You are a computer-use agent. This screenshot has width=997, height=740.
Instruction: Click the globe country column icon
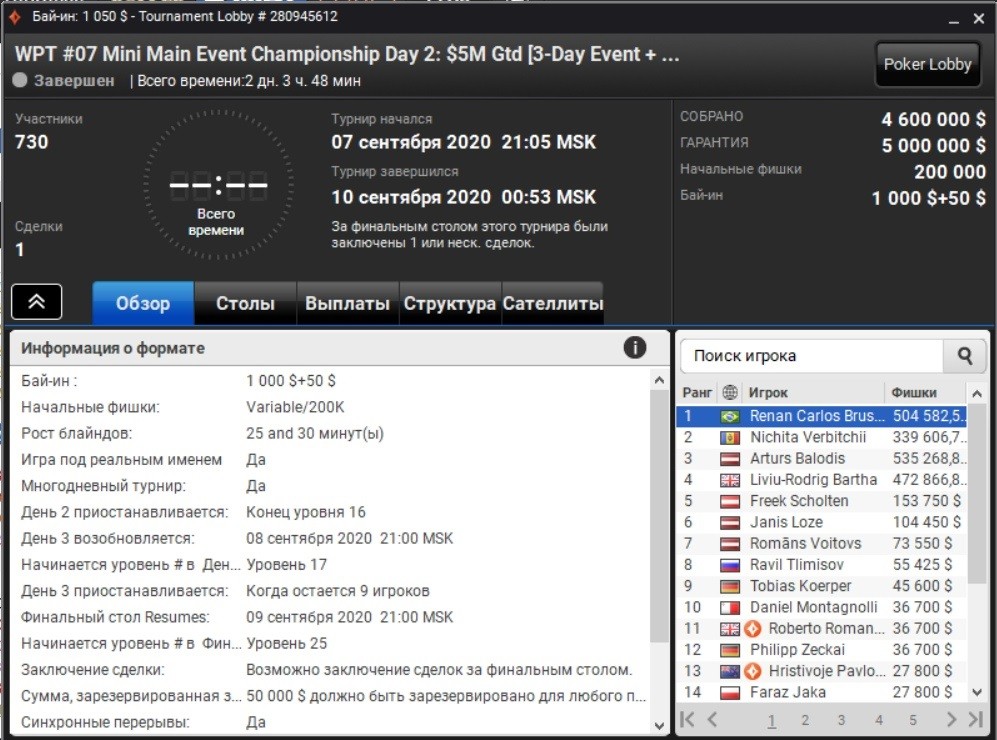point(730,392)
